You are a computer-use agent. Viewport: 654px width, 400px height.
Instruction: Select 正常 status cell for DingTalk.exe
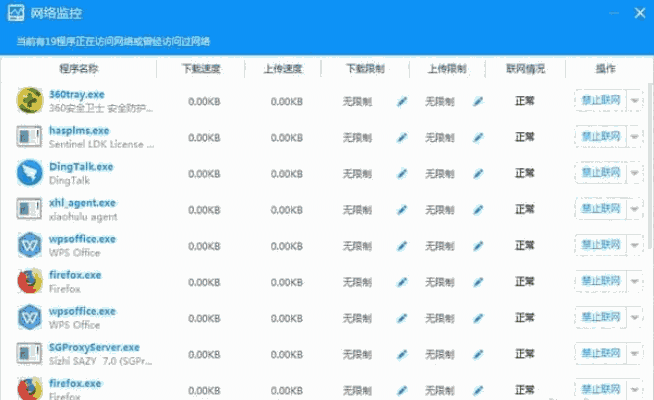(525, 173)
